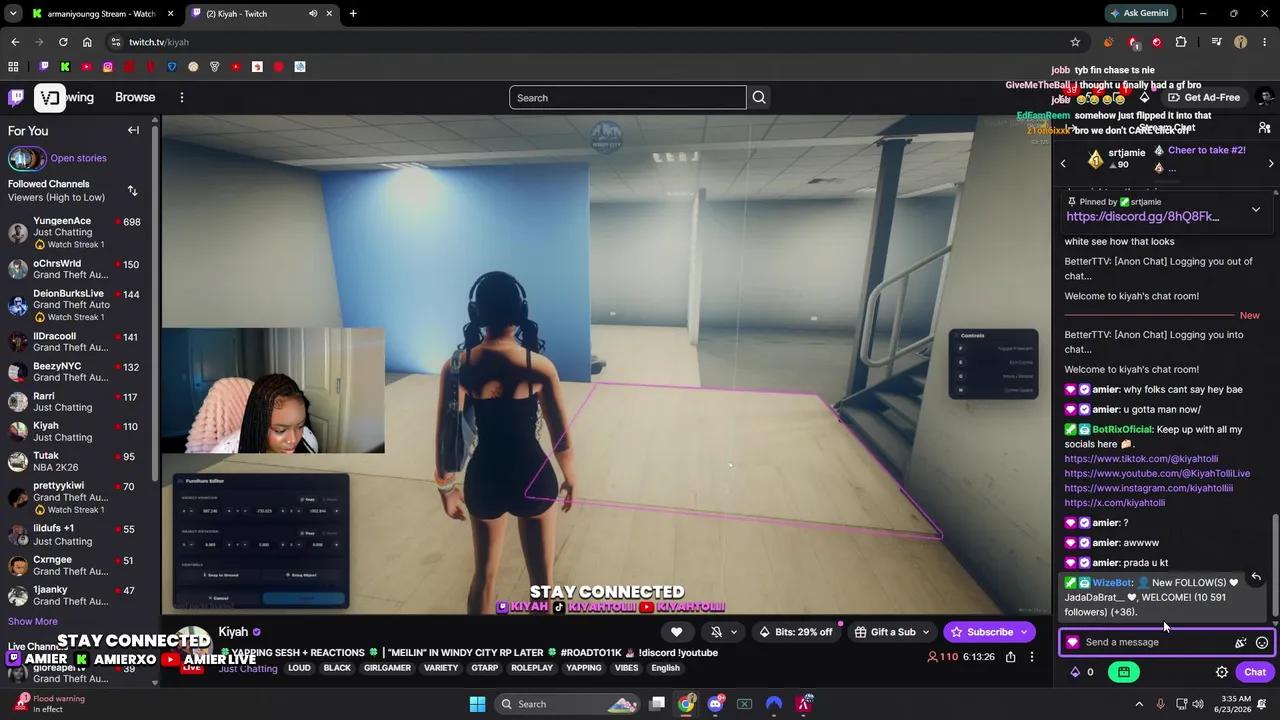Open the bookmarks apps grid icon
This screenshot has width=1280, height=720.
pyautogui.click(x=13, y=67)
